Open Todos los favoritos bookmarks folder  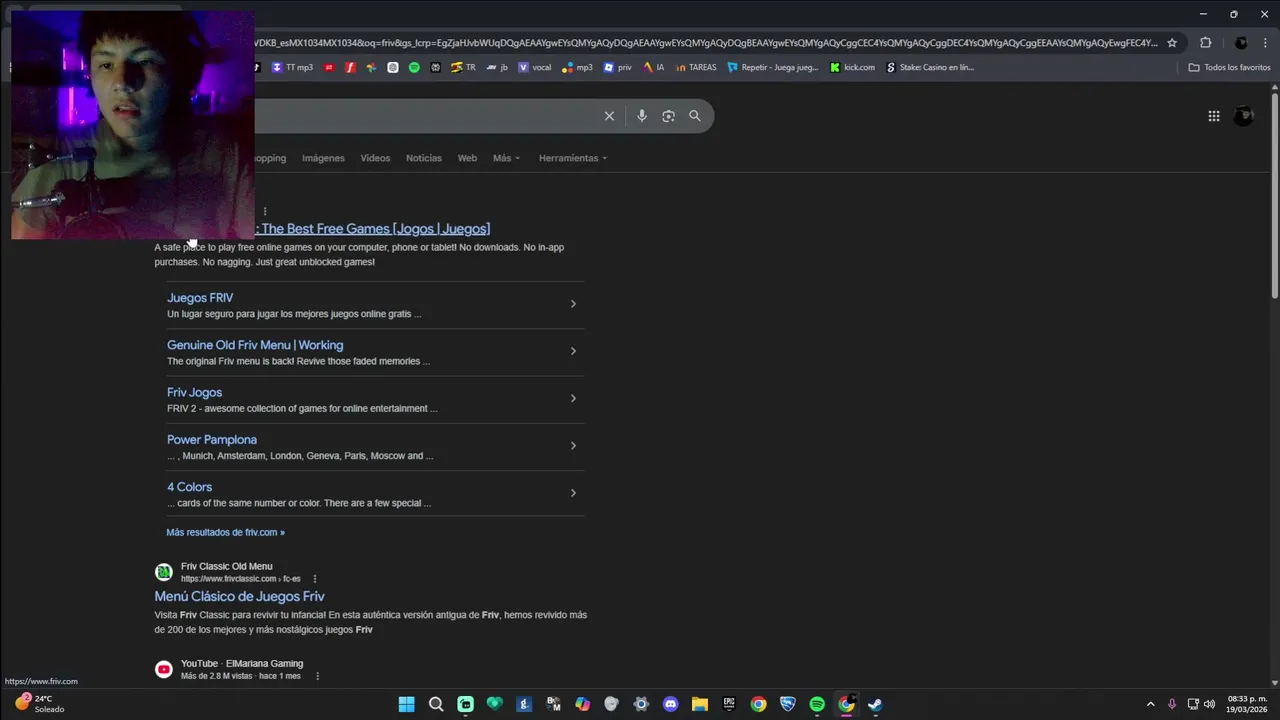coord(1229,68)
